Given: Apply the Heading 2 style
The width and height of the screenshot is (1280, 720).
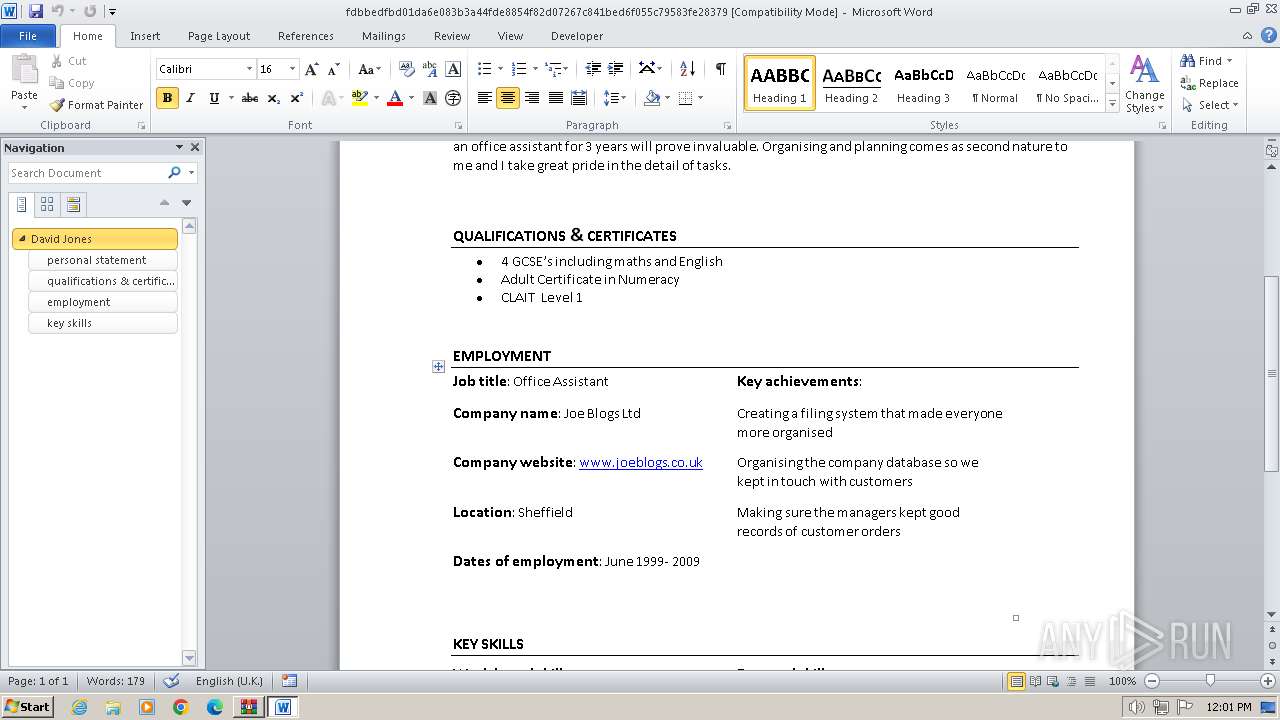Looking at the screenshot, I should point(852,83).
